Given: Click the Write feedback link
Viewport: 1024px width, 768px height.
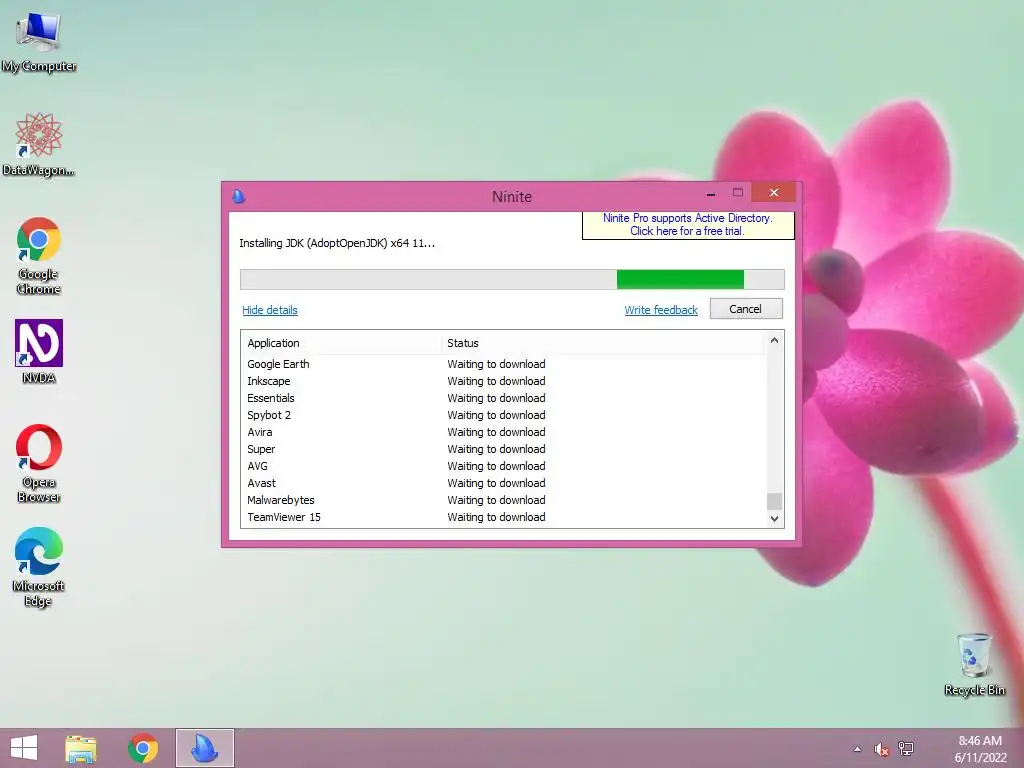Looking at the screenshot, I should [x=661, y=310].
